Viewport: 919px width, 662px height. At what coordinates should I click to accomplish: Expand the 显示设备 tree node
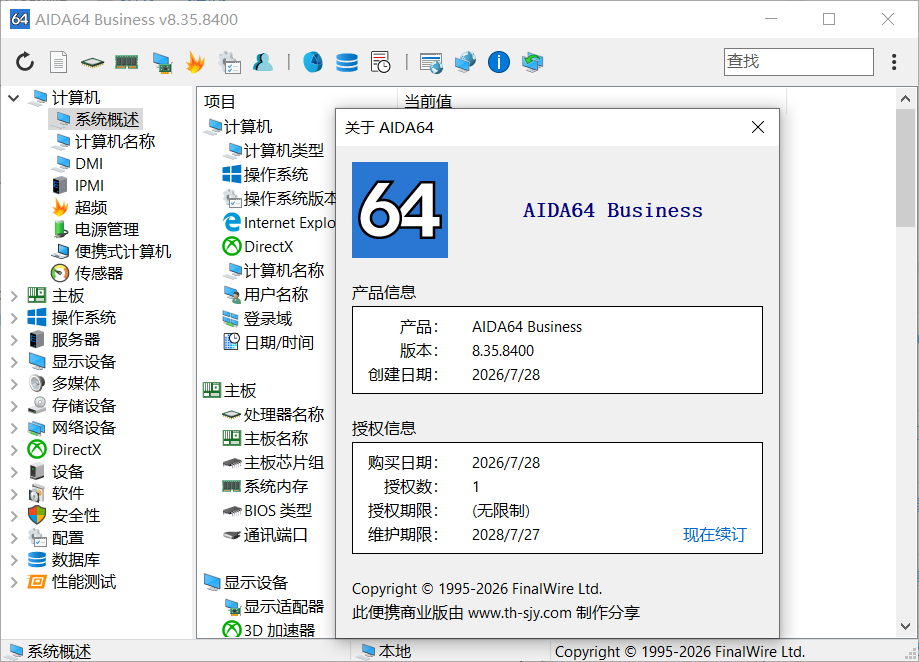[x=13, y=362]
